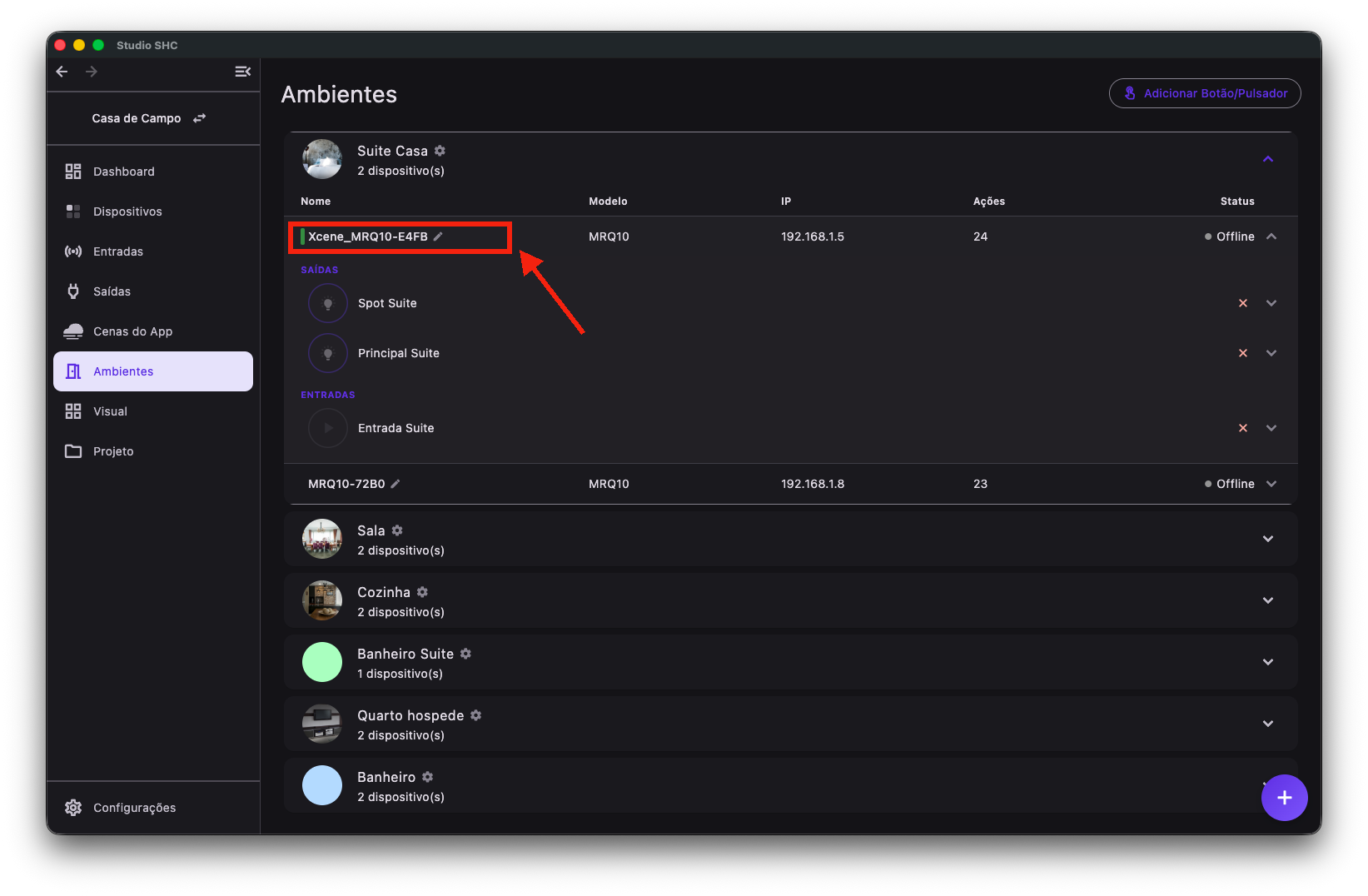
Task: Switch project using Casa de Campo arrows
Action: coord(200,118)
